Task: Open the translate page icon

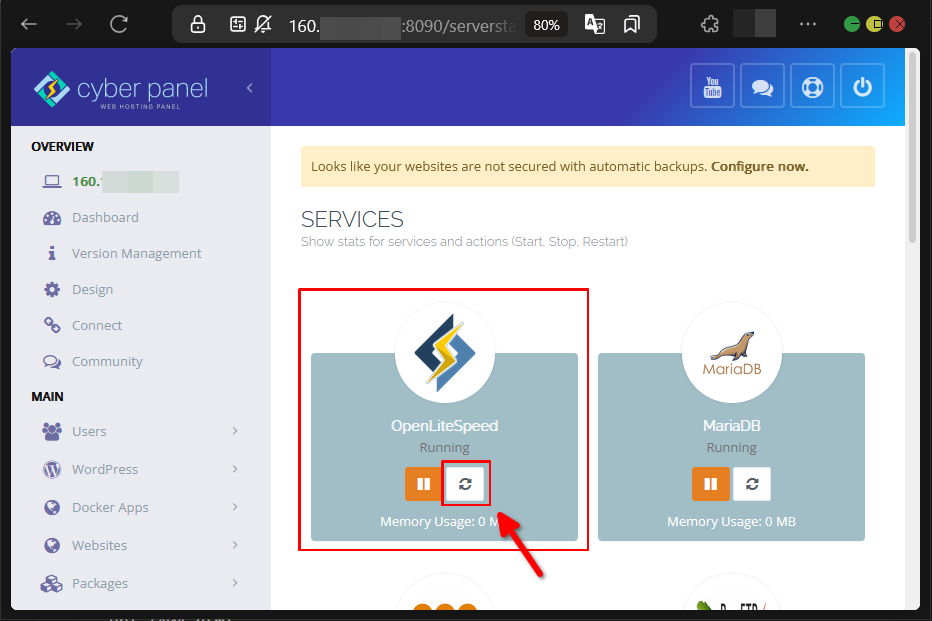Action: (x=594, y=24)
